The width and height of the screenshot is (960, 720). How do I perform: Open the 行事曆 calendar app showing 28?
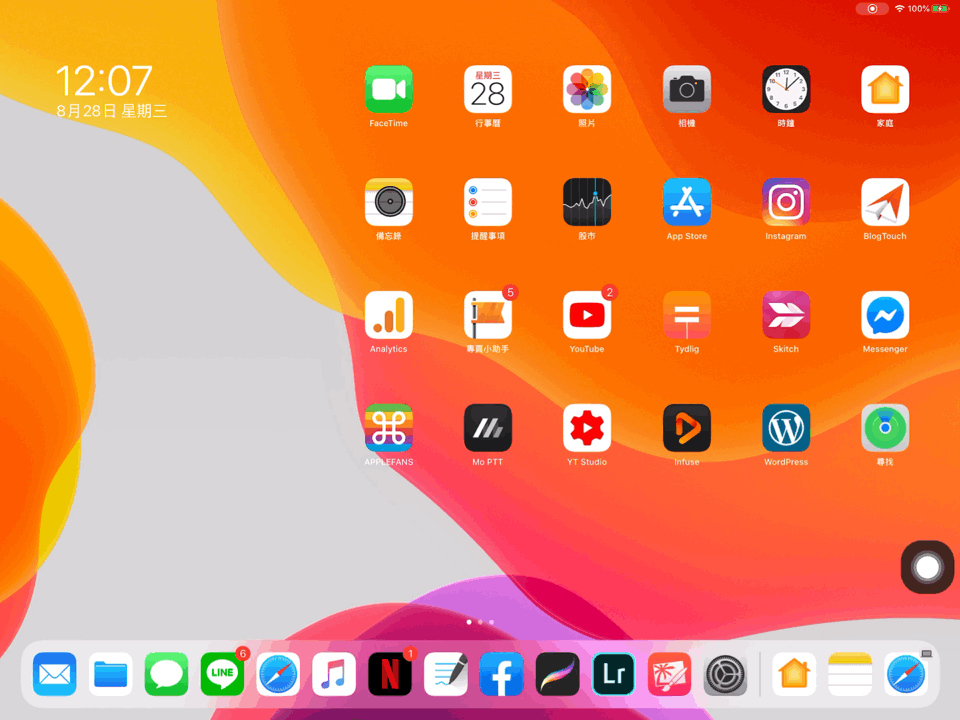(x=487, y=89)
